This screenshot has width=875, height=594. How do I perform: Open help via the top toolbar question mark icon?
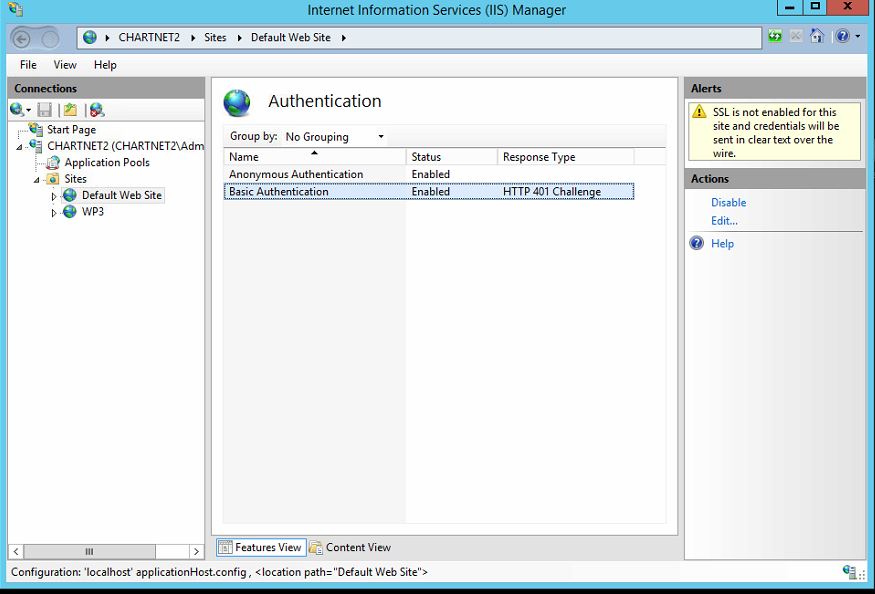click(843, 36)
